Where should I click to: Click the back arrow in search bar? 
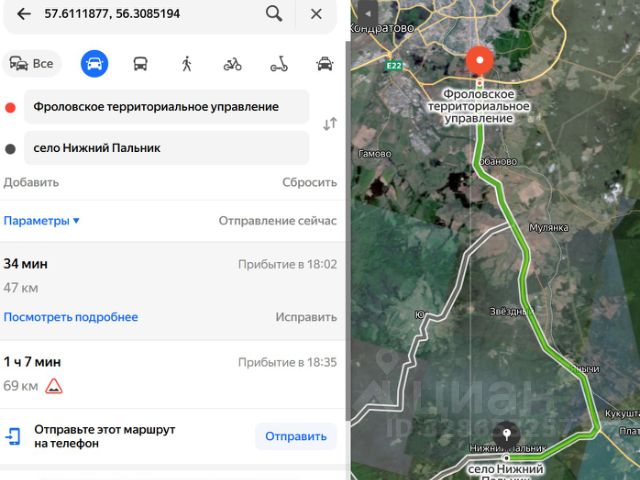point(24,14)
